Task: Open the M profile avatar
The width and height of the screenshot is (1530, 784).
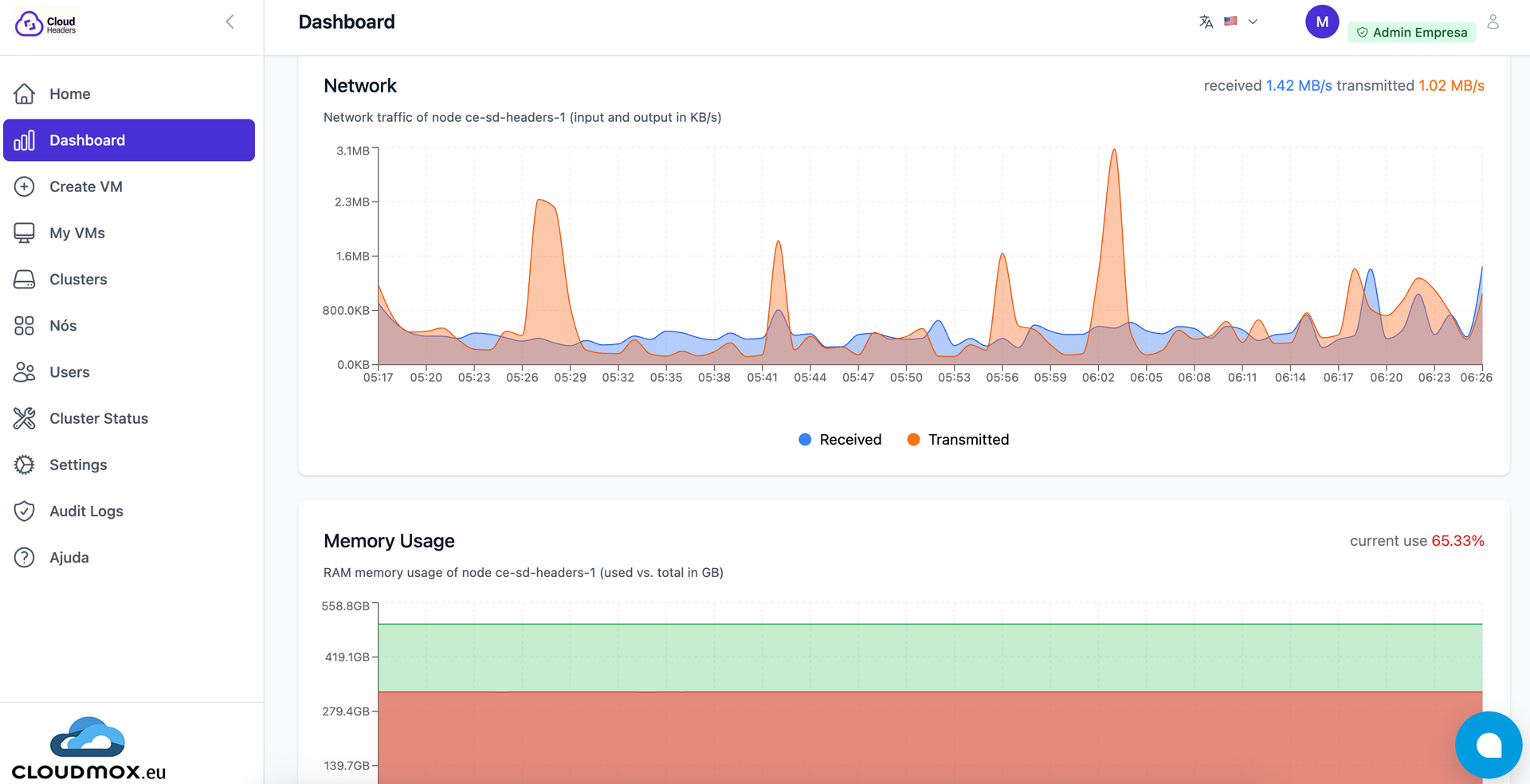Action: point(1322,22)
